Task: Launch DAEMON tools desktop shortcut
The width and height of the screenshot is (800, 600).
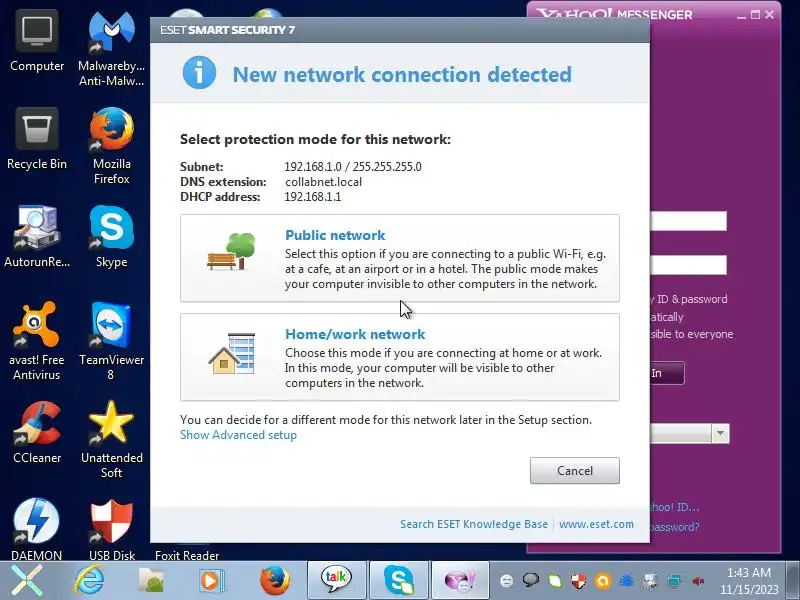Action: [37, 530]
